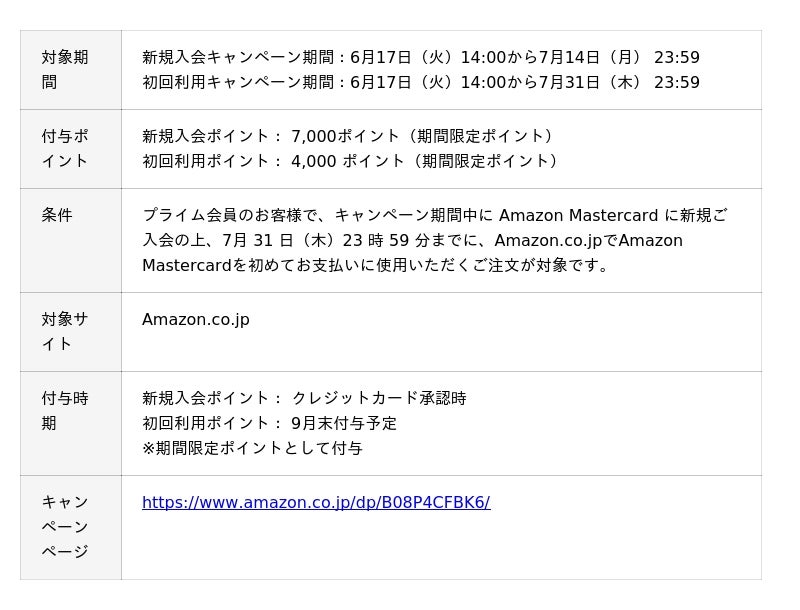This screenshot has width=800, height=610.
Task: Click Amazon.co.jp in the 対象サイト row
Action: pos(196,320)
